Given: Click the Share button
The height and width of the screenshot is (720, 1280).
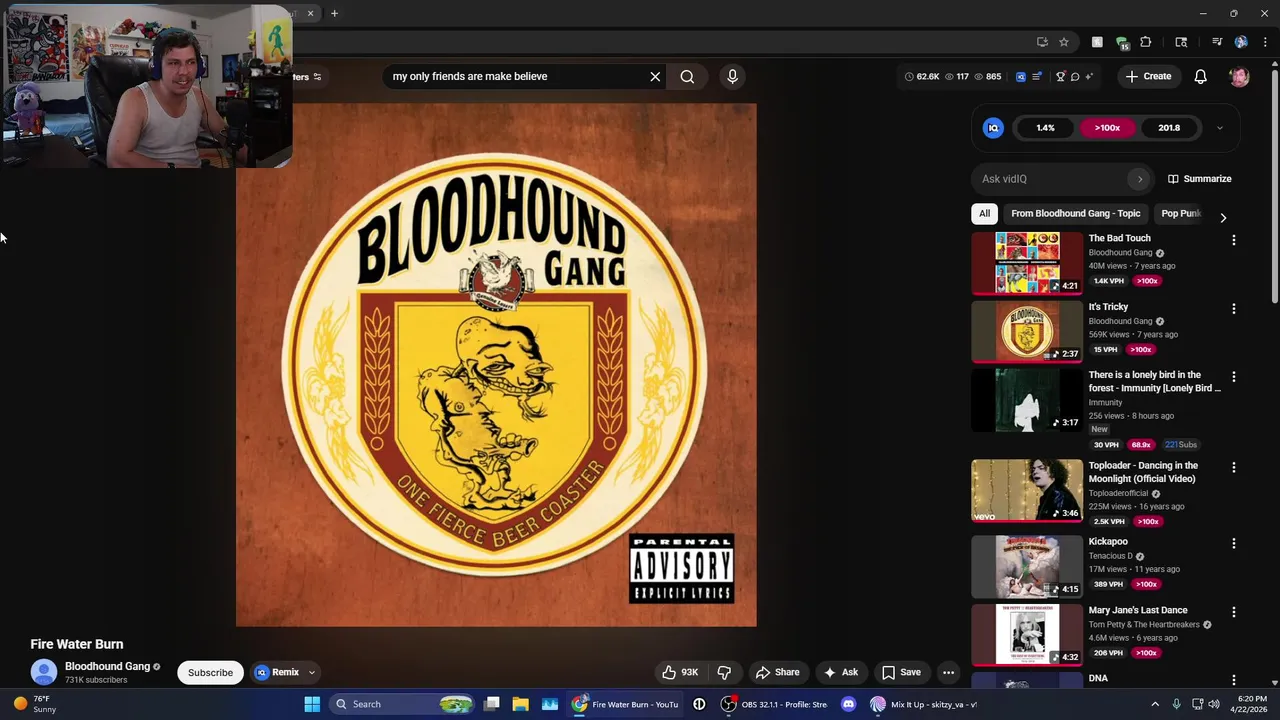Looking at the screenshot, I should coord(777,672).
